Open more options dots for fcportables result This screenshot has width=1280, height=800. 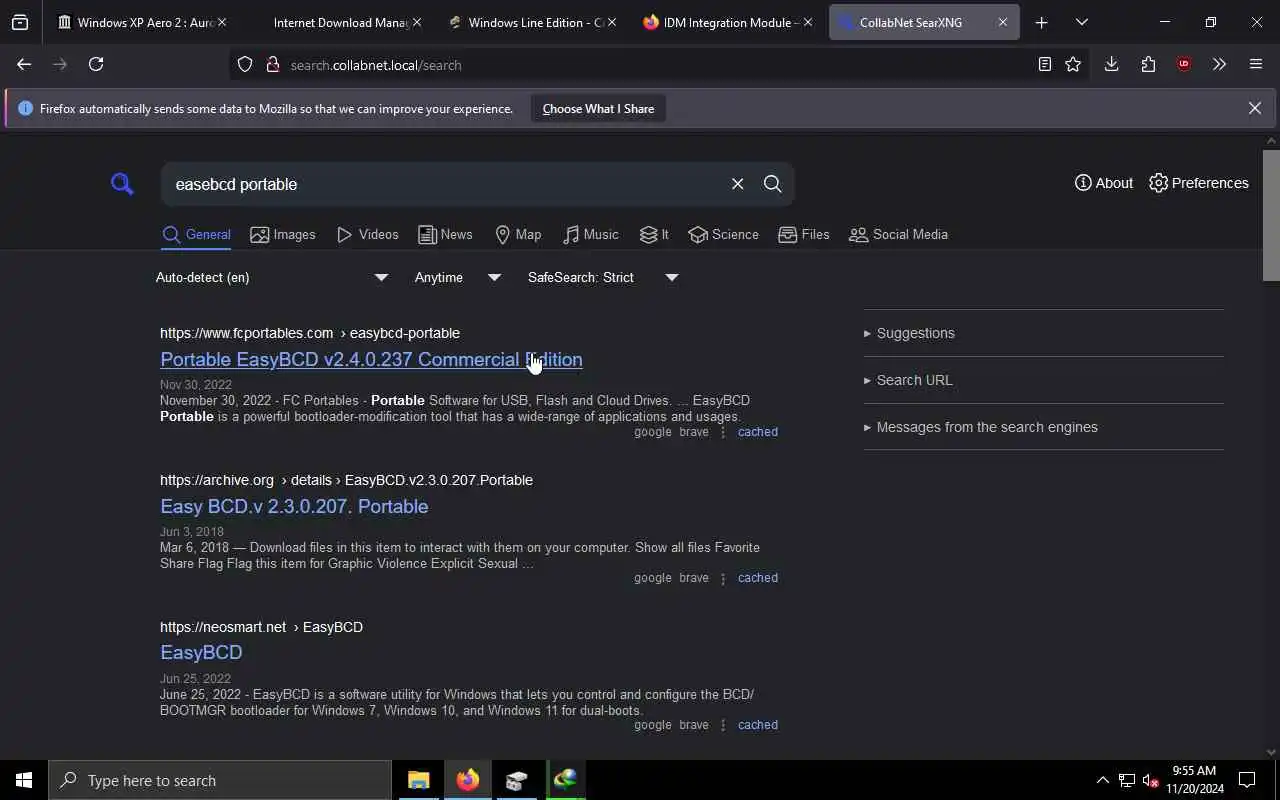(723, 432)
